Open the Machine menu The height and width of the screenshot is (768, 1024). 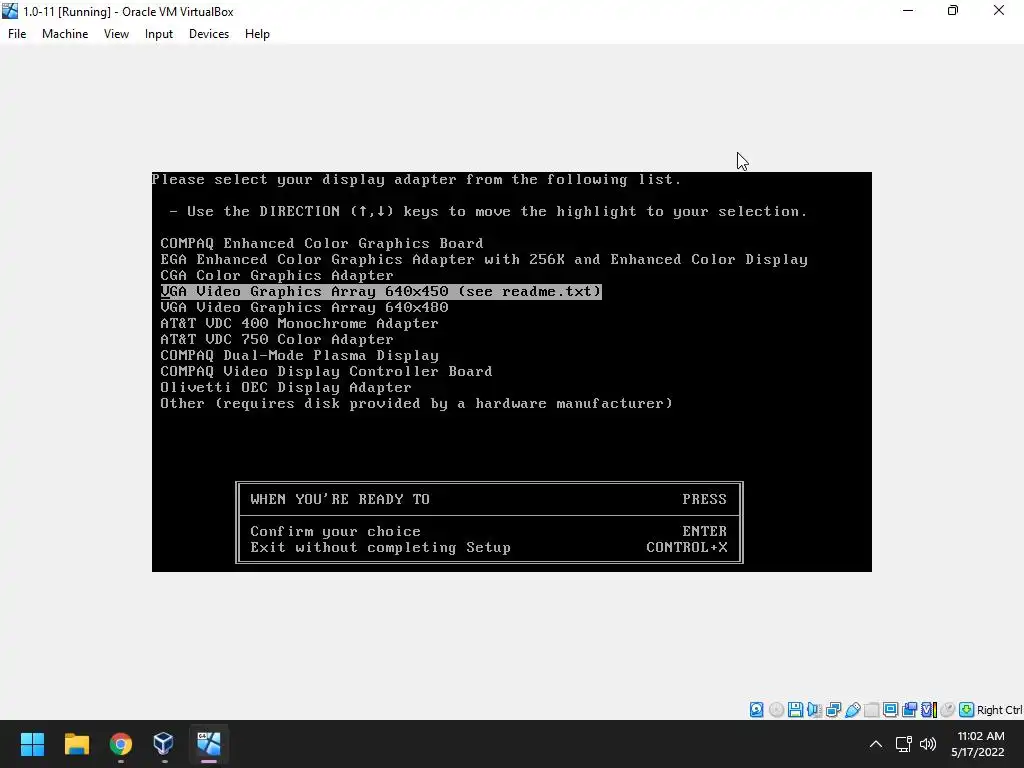[65, 34]
